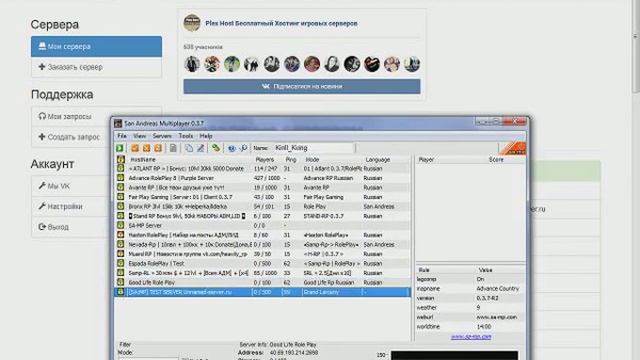Open the Tools menu
This screenshot has height=360, width=640.
[x=186, y=136]
